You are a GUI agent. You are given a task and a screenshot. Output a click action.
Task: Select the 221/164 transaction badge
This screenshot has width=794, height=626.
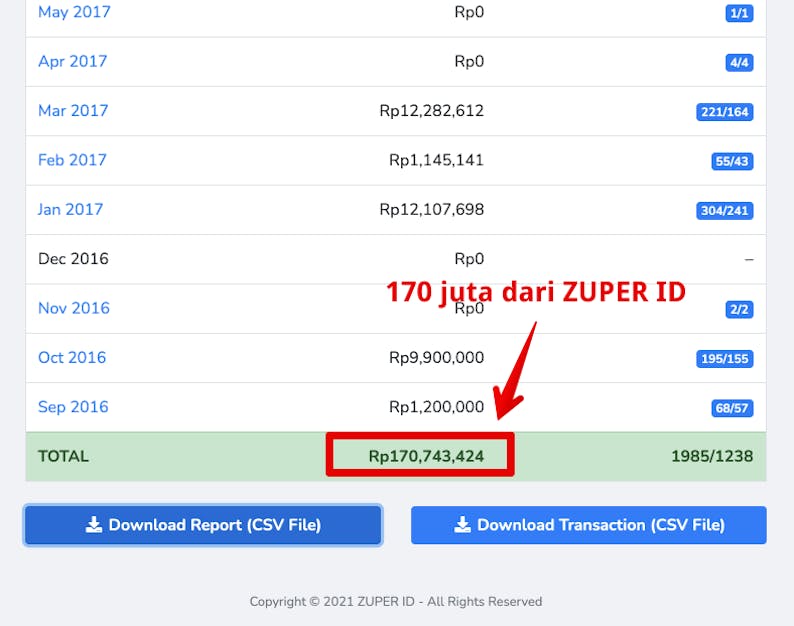tap(725, 112)
